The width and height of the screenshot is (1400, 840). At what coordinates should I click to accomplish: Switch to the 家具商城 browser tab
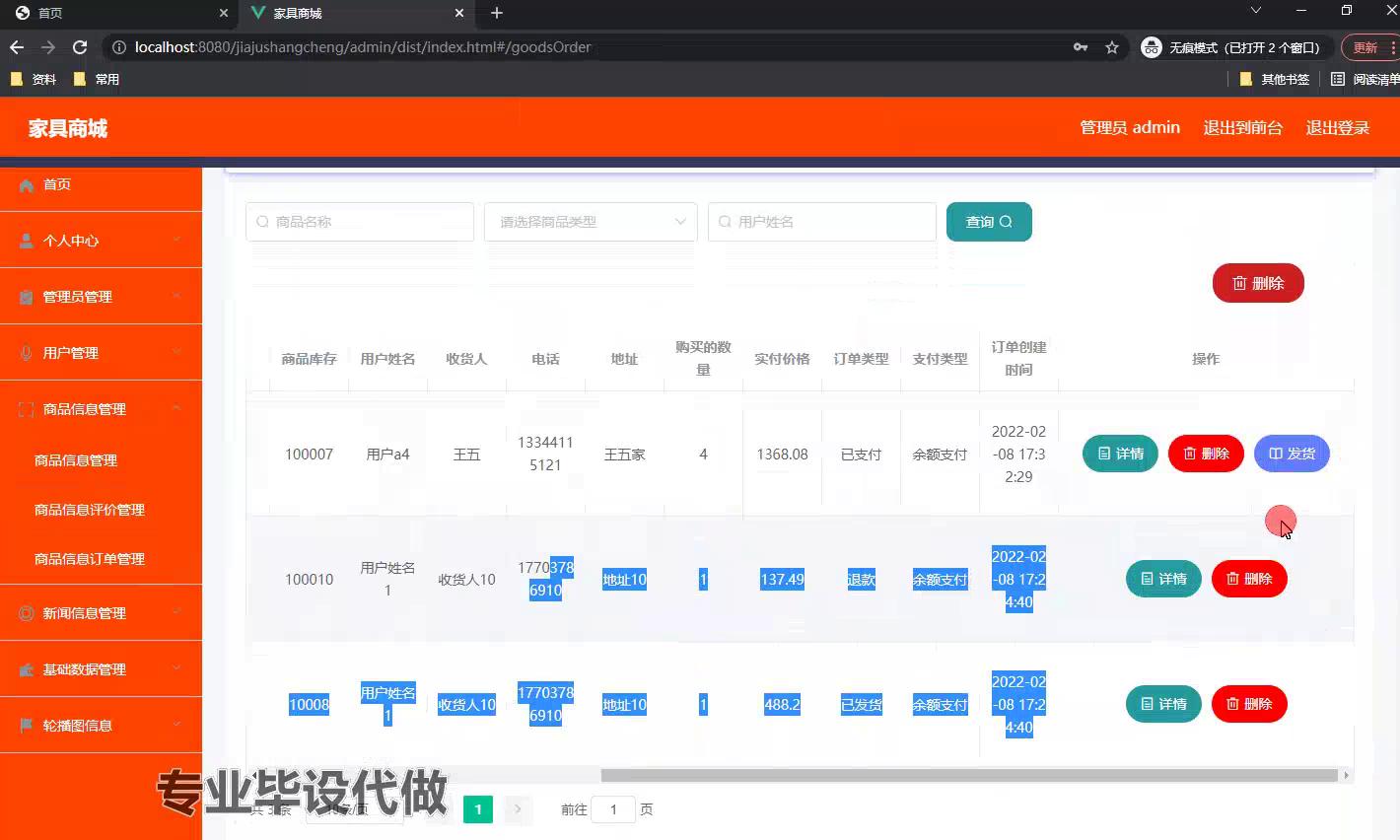[x=355, y=13]
